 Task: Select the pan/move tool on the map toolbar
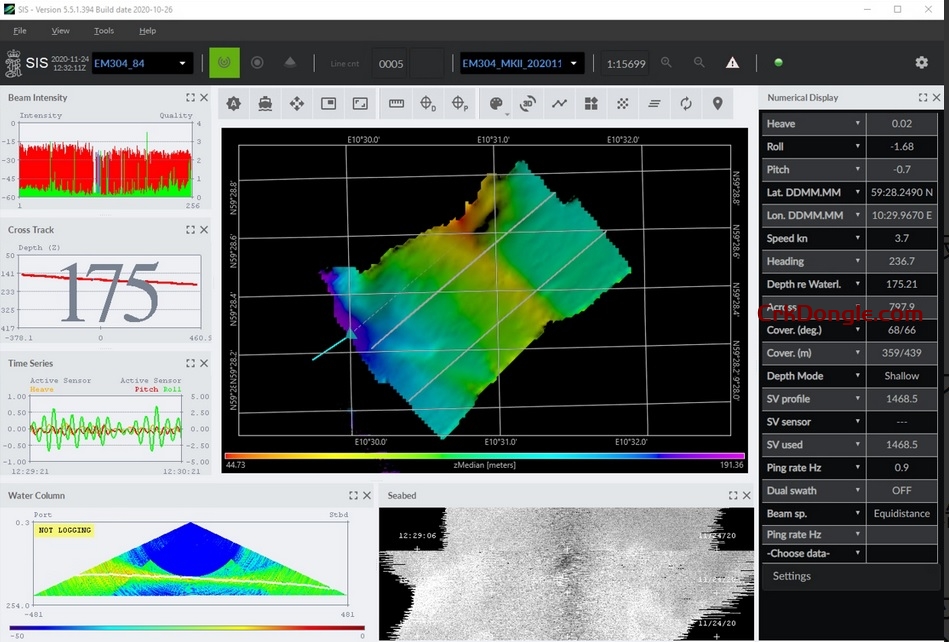pos(296,103)
